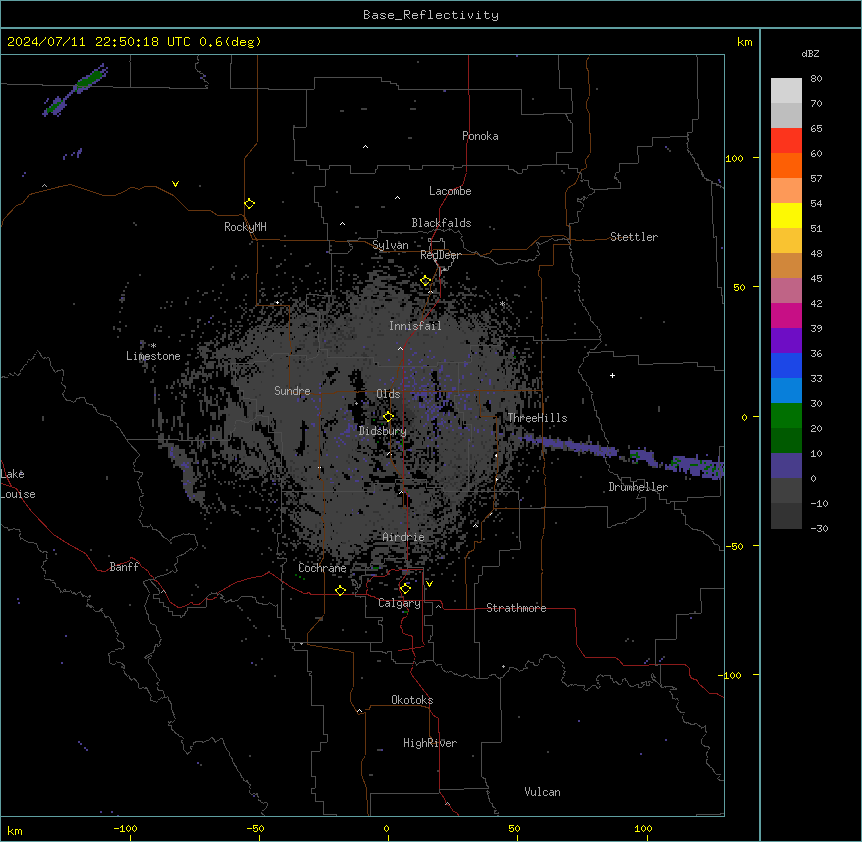Click the Strathmore label

coord(516,608)
